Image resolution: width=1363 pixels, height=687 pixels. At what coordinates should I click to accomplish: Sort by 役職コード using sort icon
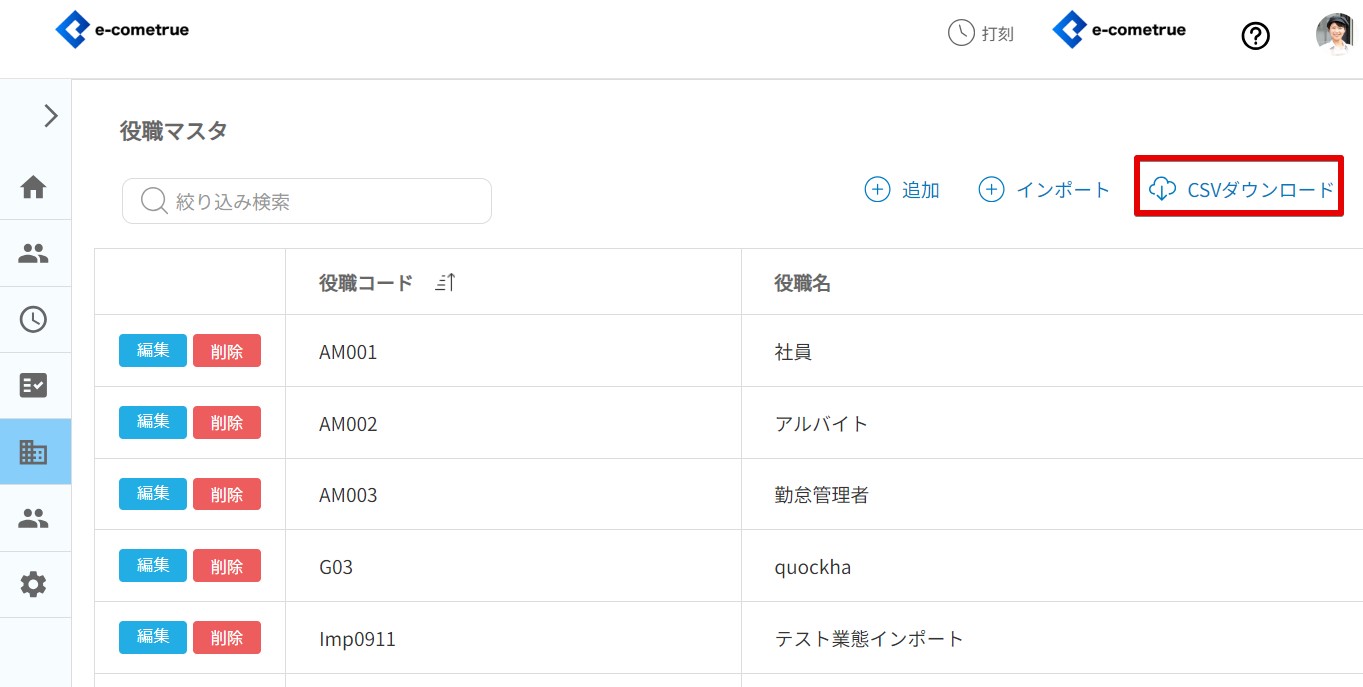445,283
